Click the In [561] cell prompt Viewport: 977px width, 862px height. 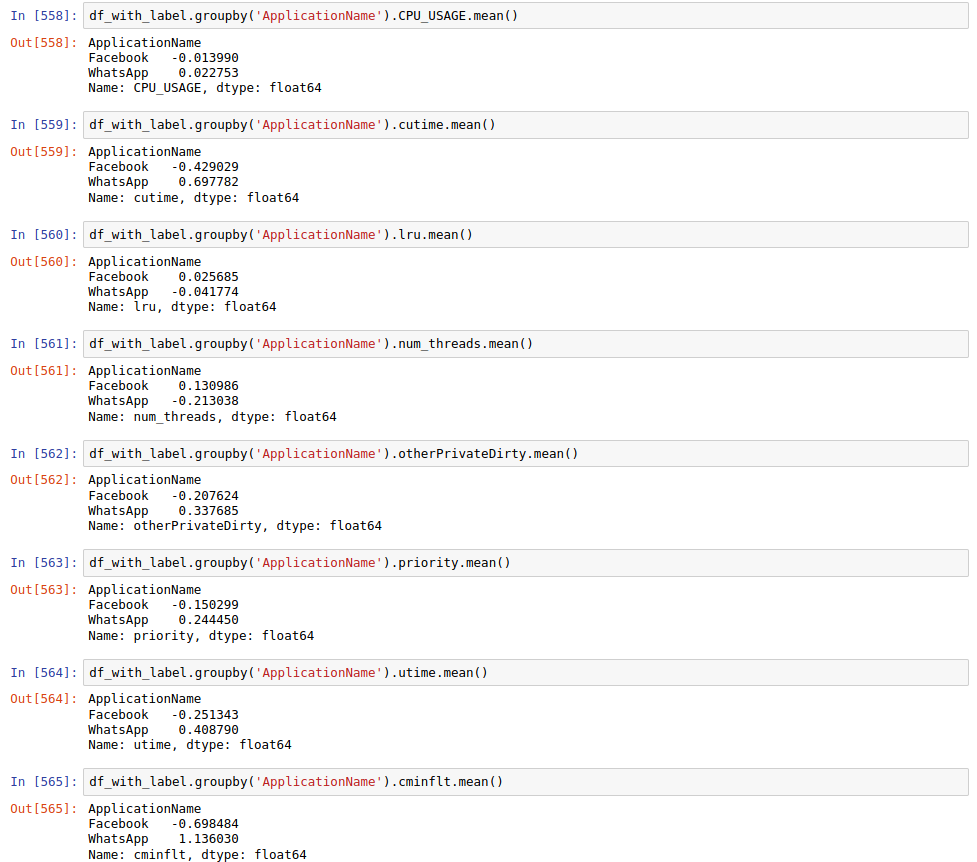click(x=43, y=344)
